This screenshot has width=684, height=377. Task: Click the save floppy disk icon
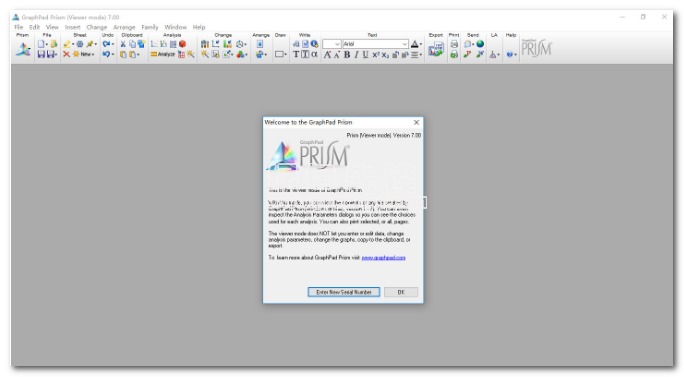click(x=41, y=54)
